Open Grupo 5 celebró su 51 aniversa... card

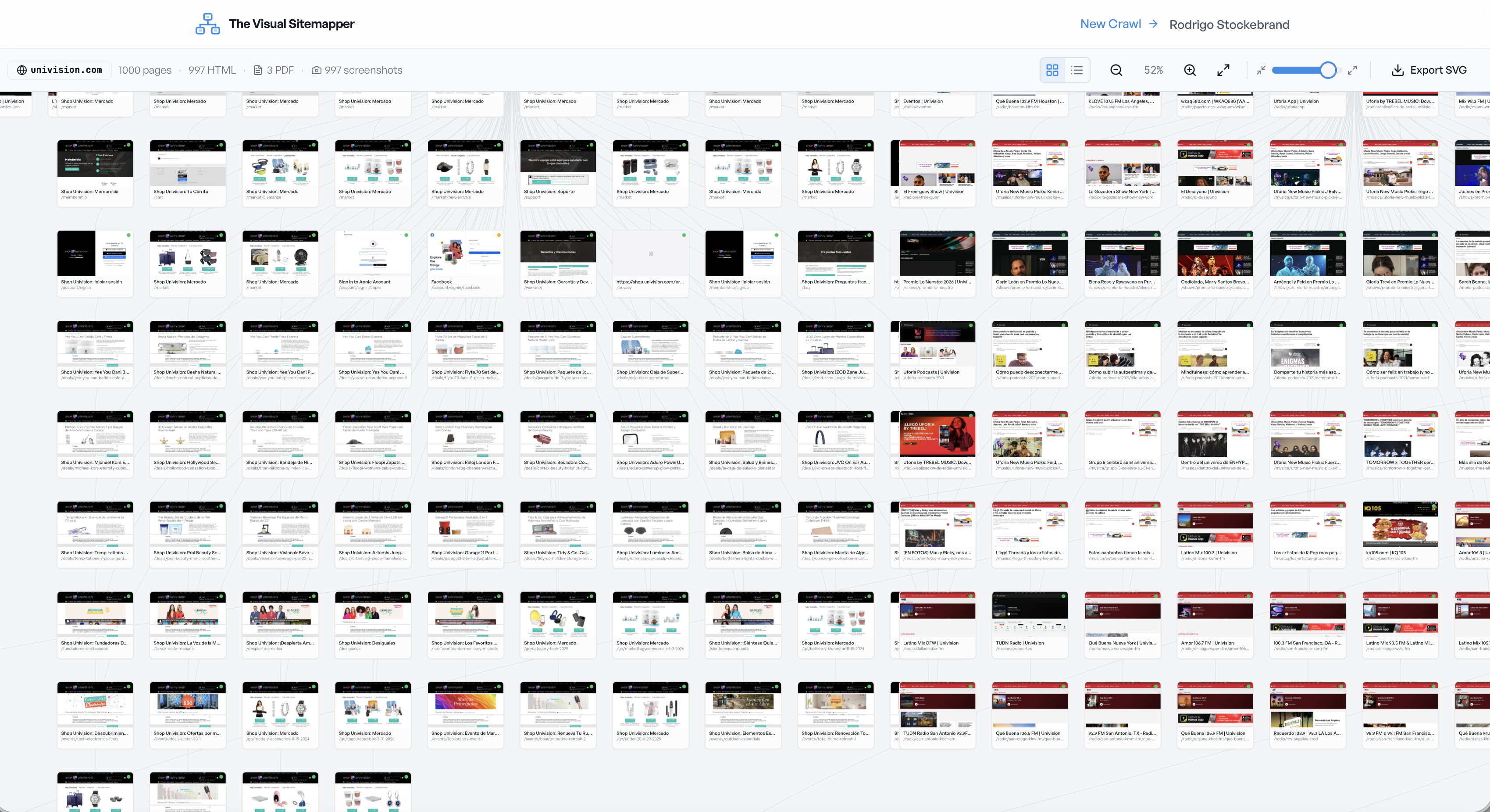coord(1123,444)
